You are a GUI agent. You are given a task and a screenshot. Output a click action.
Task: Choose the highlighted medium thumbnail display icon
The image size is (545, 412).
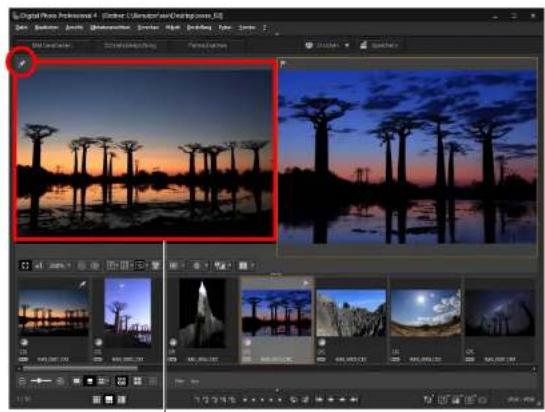89,381
